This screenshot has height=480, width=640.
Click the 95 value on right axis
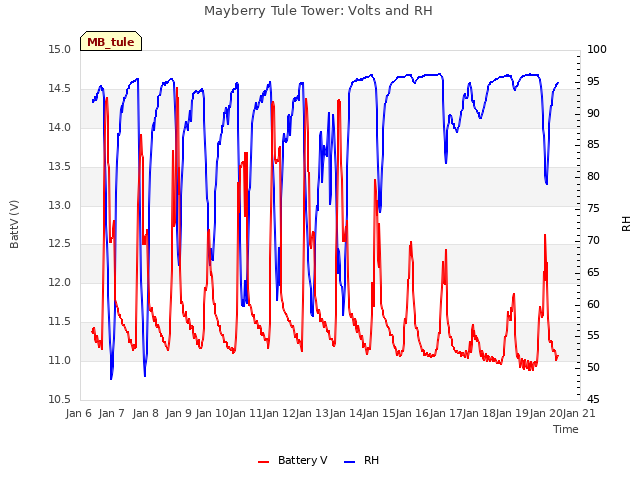click(x=593, y=81)
